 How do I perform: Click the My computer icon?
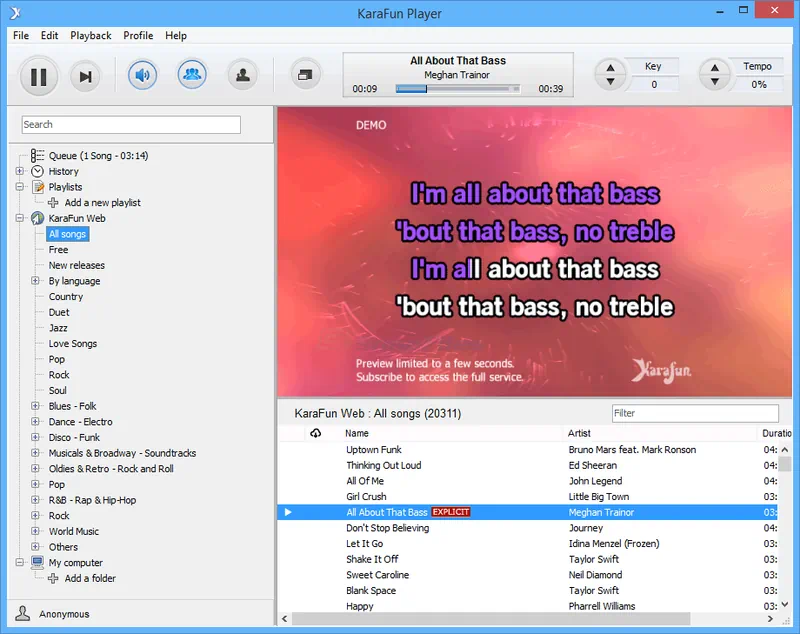pyautogui.click(x=37, y=563)
